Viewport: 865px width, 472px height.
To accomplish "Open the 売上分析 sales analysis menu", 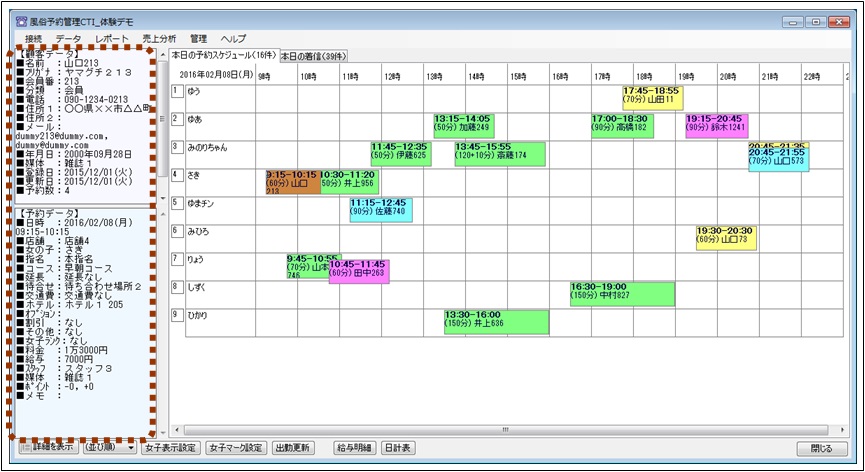I will point(158,38).
